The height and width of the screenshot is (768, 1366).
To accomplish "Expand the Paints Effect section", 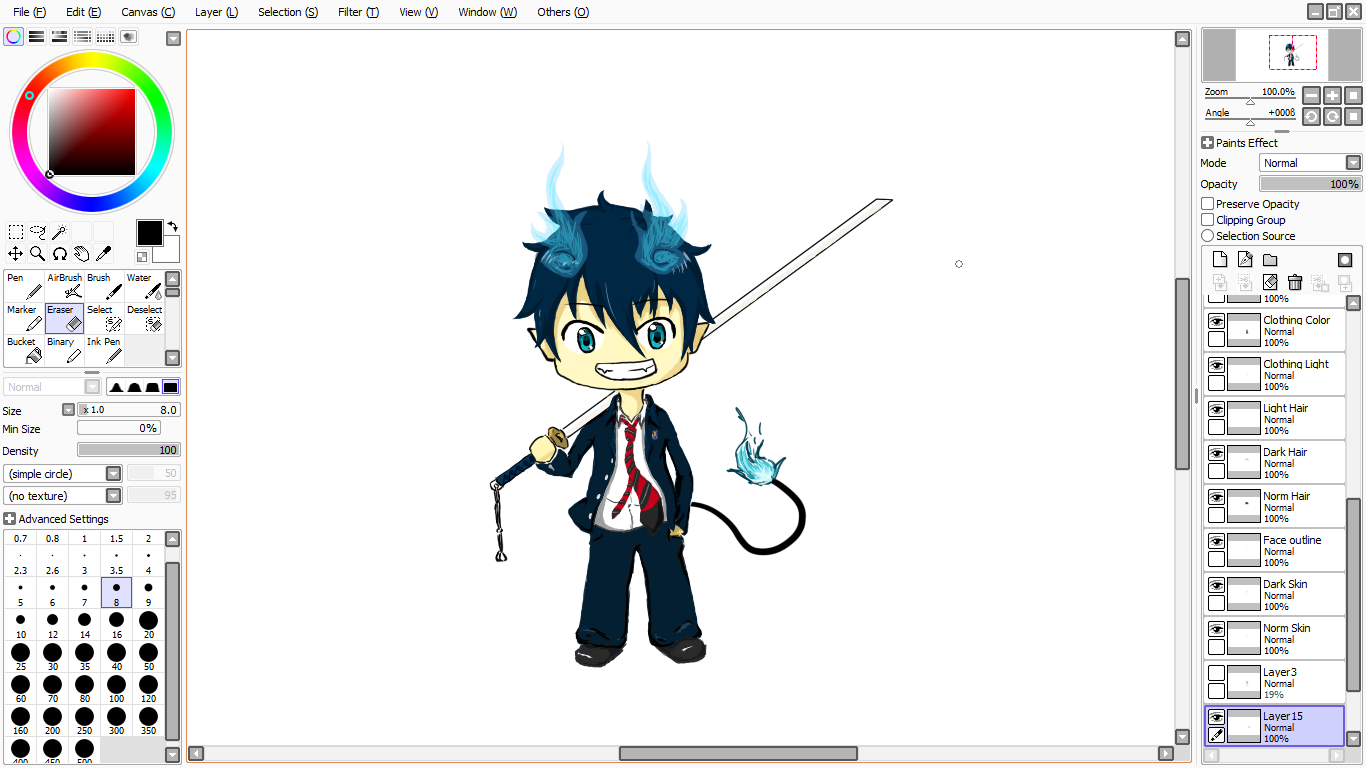I will (x=1207, y=143).
